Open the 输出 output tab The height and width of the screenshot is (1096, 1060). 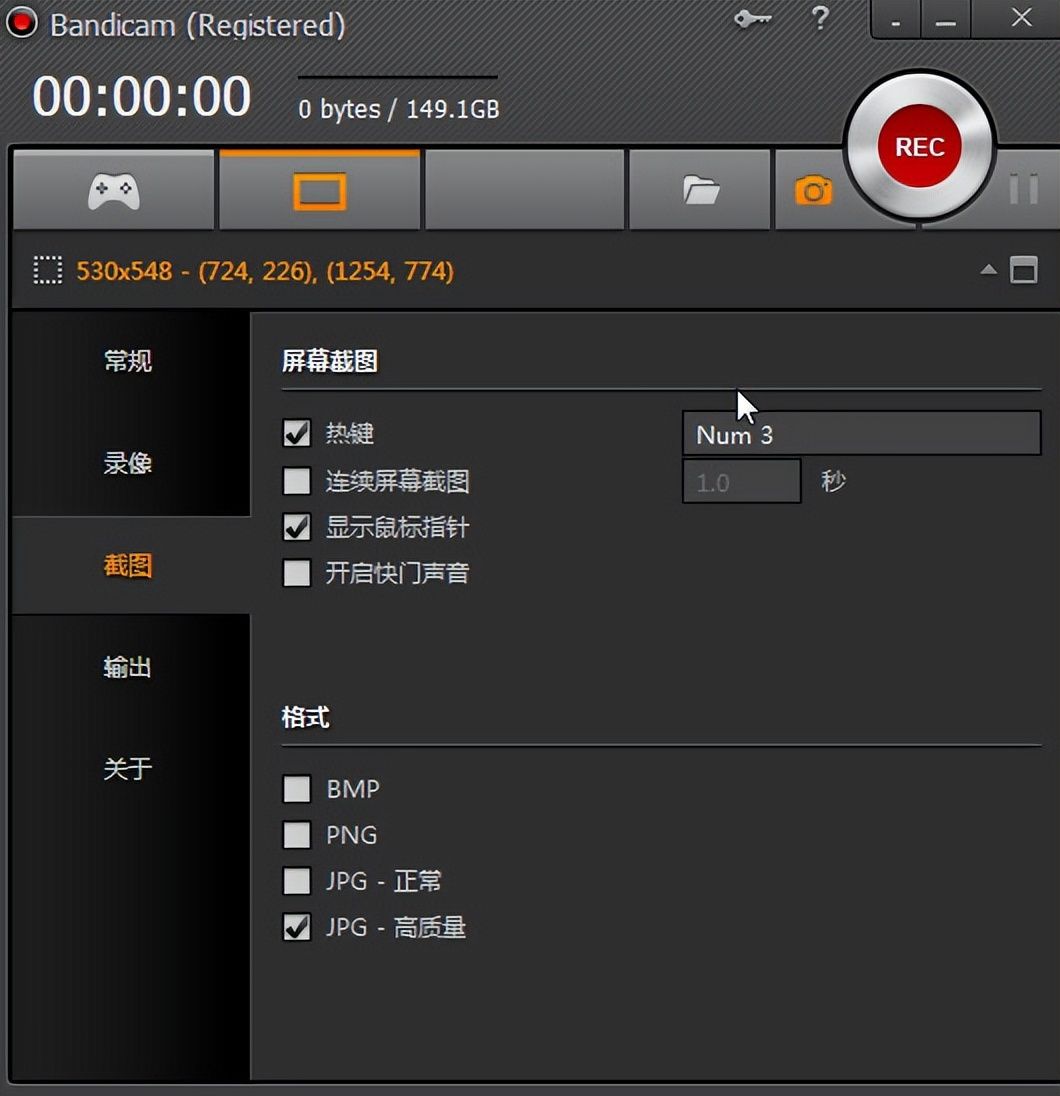point(128,667)
